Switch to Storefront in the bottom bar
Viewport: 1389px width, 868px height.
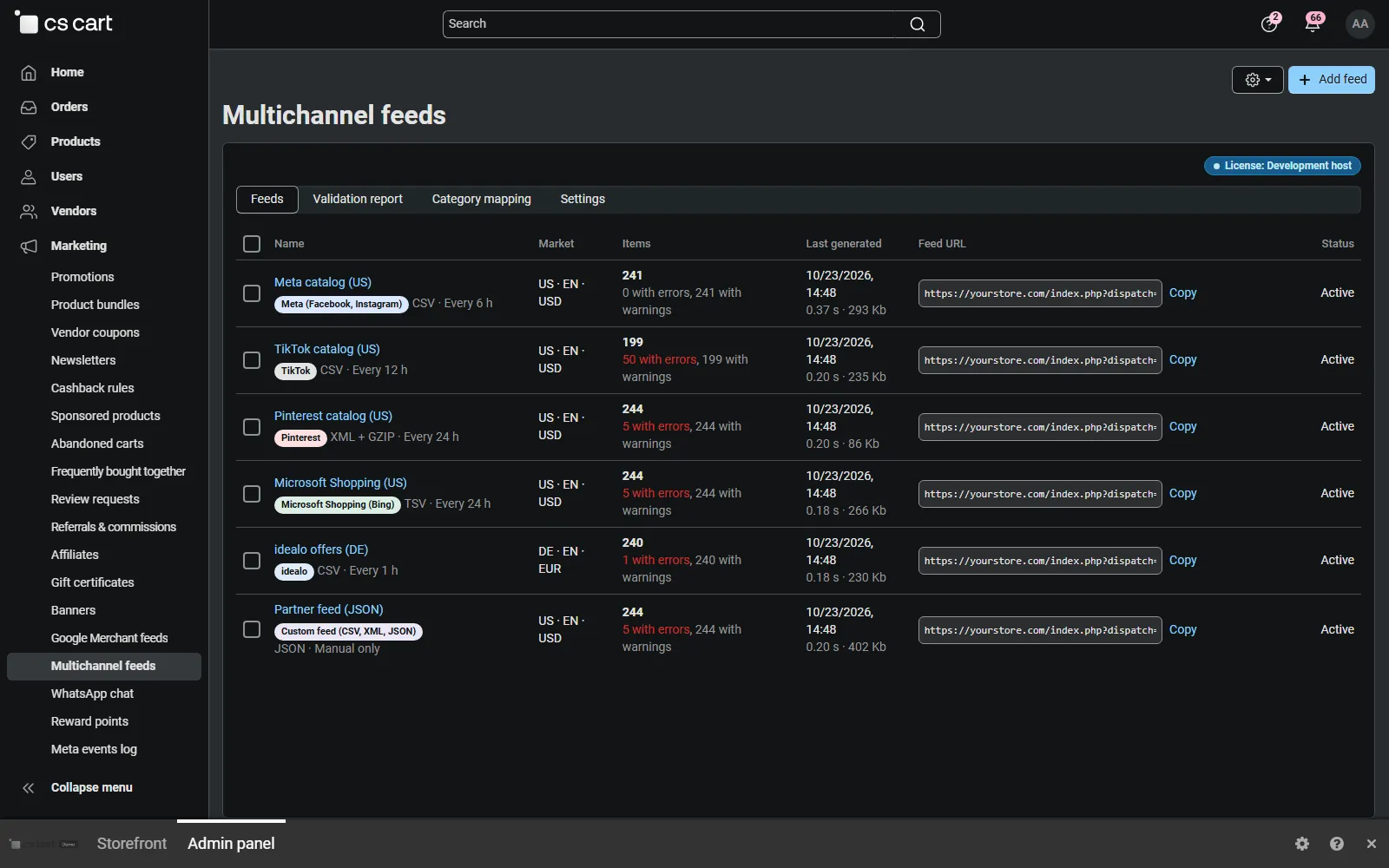[132, 844]
